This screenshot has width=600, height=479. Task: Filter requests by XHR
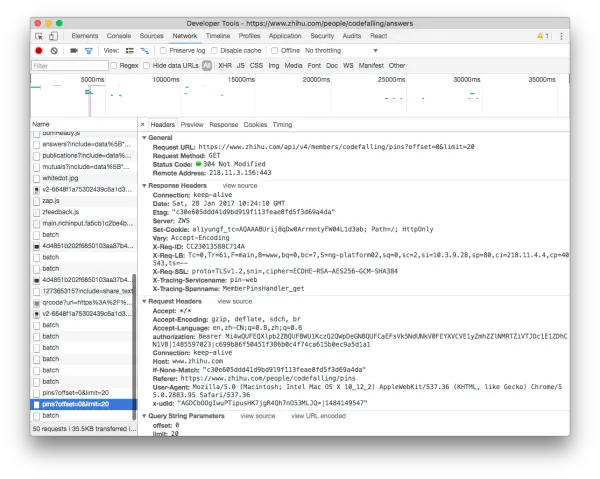tap(225, 65)
